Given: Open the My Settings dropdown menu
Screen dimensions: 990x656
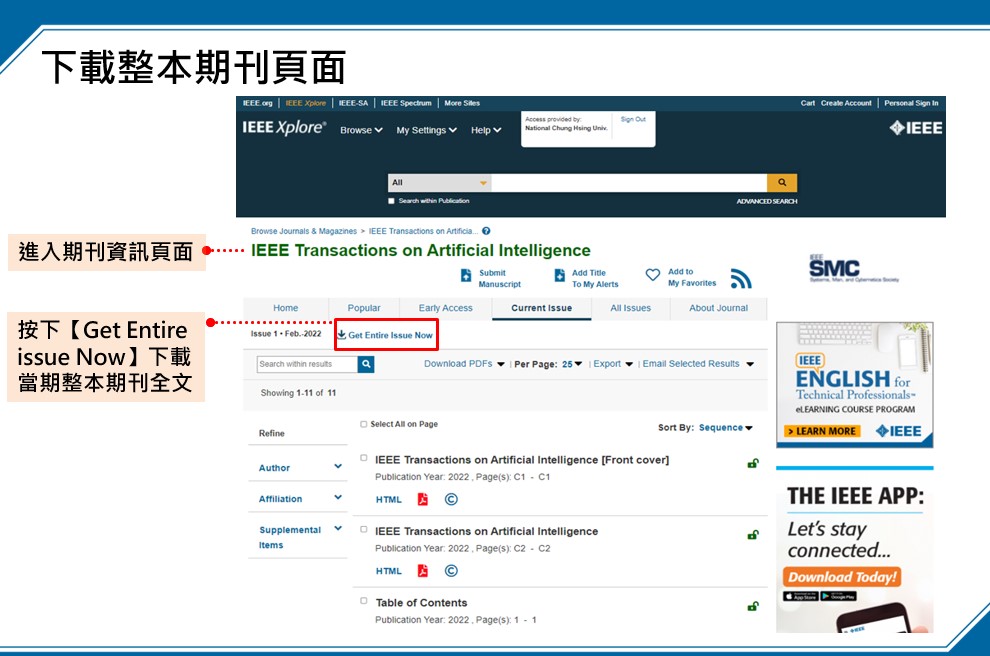Looking at the screenshot, I should tap(426, 130).
